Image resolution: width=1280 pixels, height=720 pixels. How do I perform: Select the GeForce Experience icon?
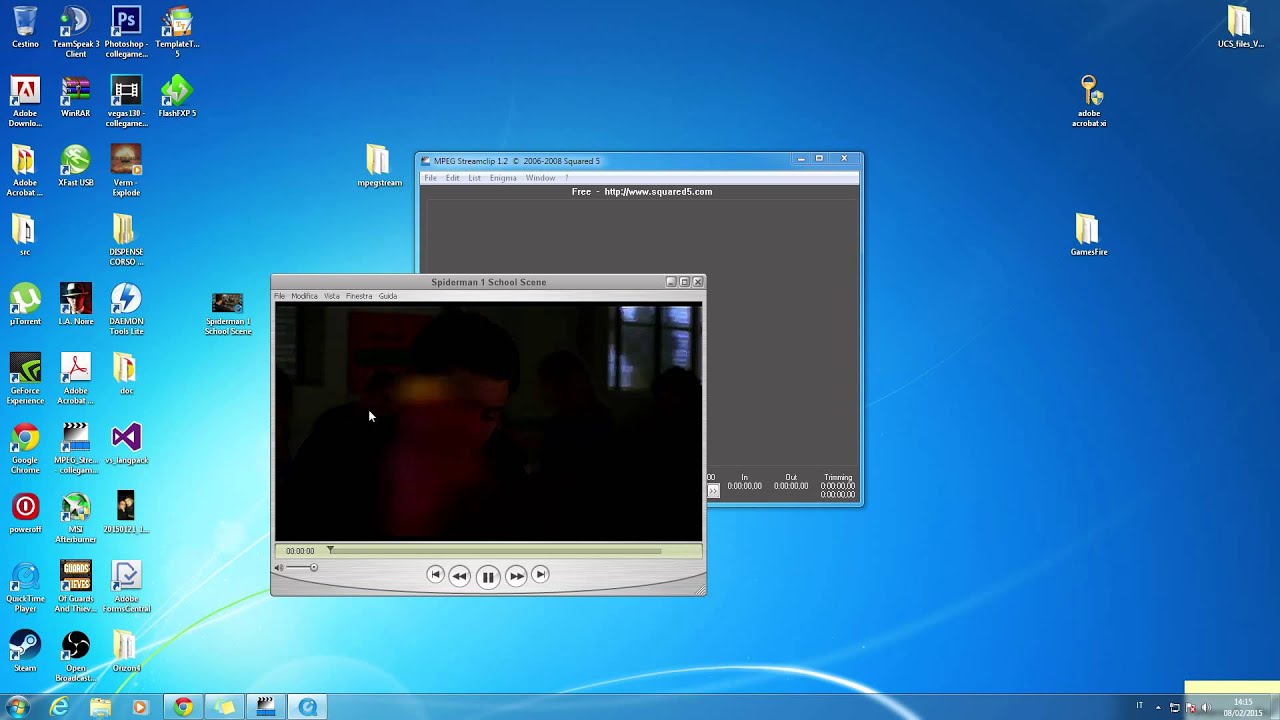pyautogui.click(x=25, y=379)
